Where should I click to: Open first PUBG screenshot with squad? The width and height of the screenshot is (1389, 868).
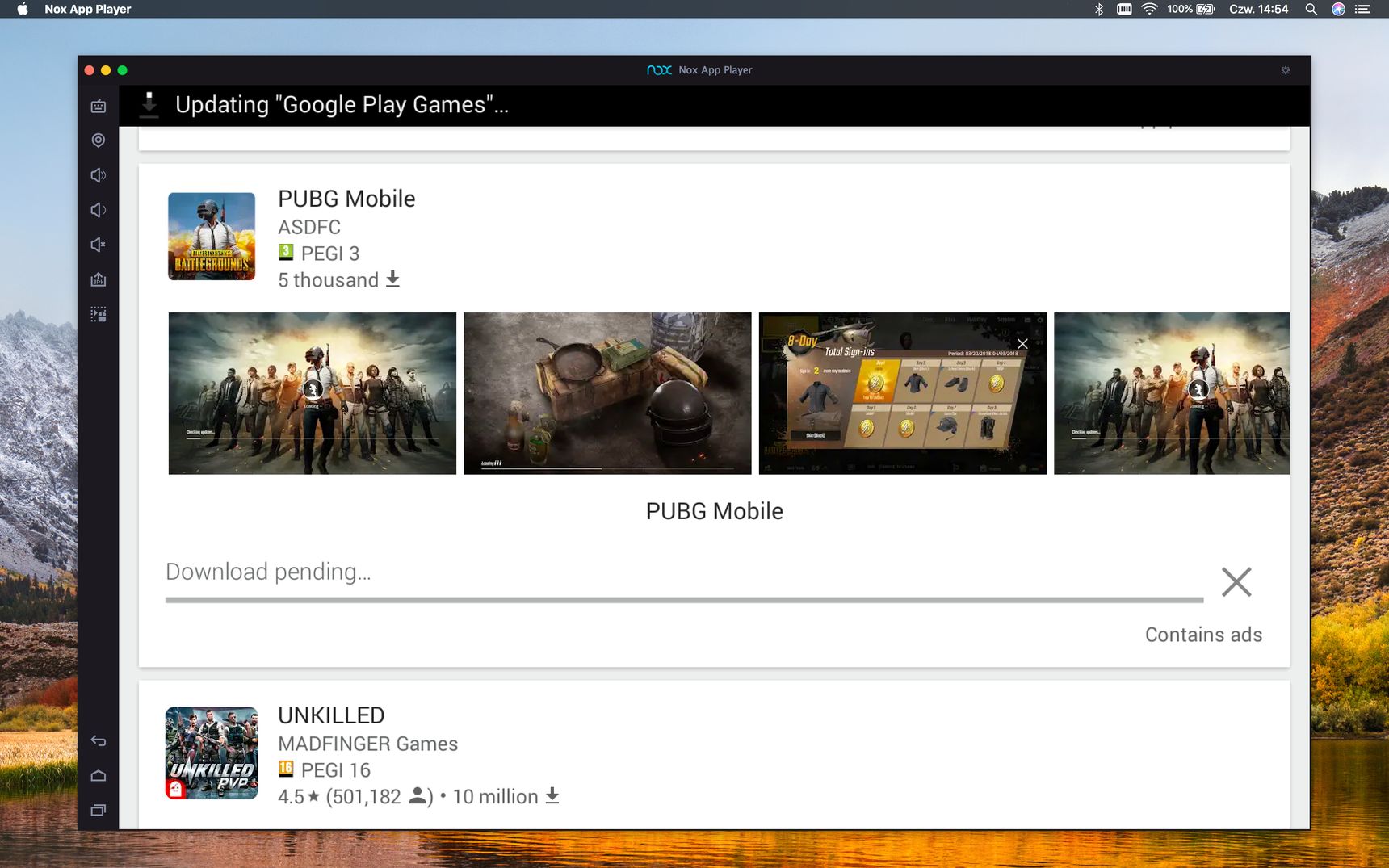pos(313,393)
